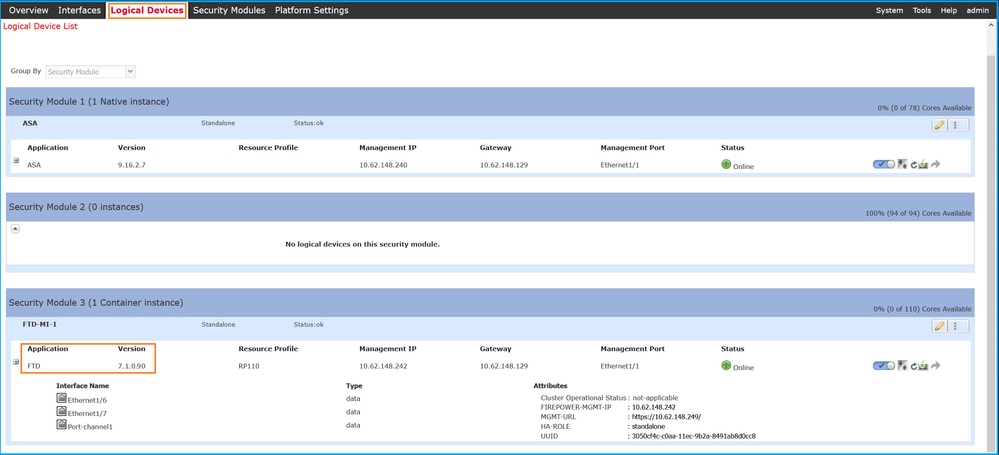Open the Overview tab

29,10
